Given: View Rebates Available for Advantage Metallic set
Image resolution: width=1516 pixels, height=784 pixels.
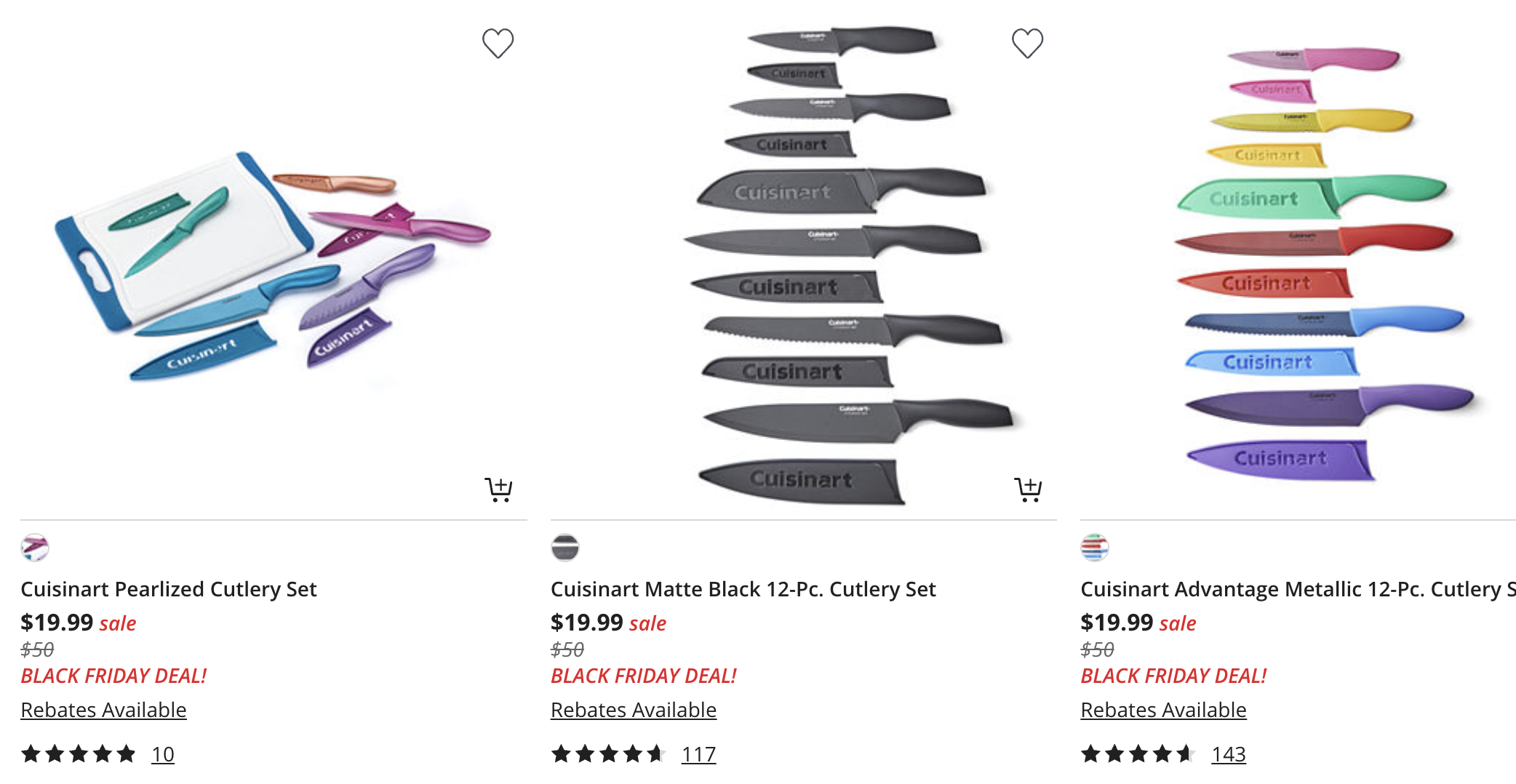Looking at the screenshot, I should pos(1163,710).
